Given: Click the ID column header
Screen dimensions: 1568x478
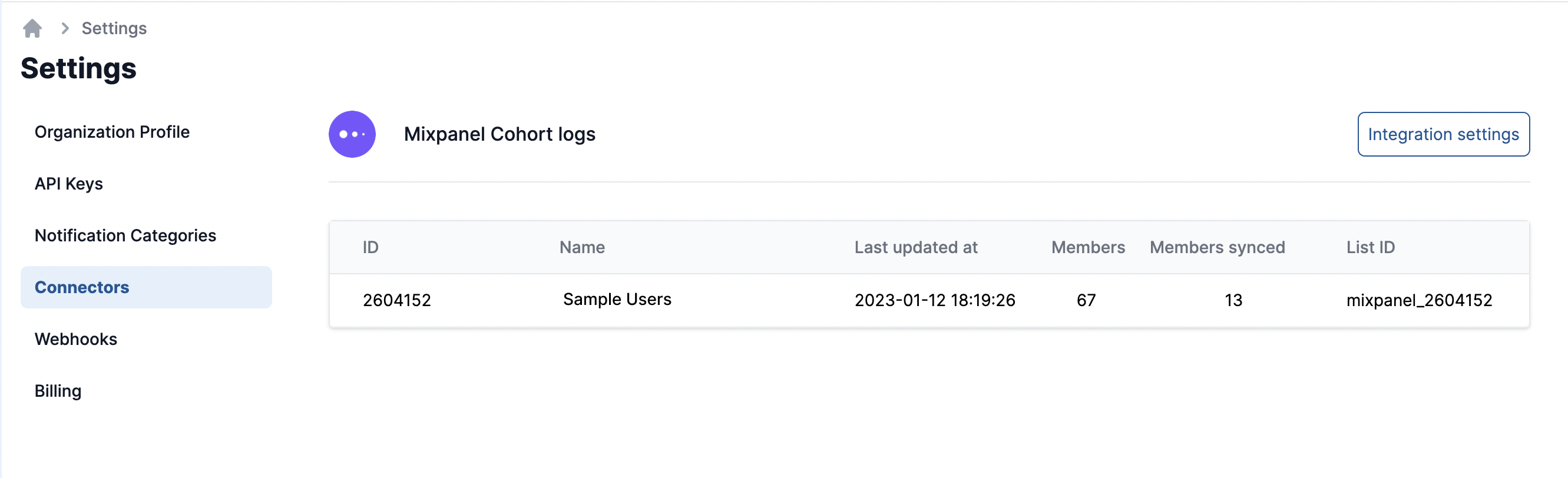Looking at the screenshot, I should [370, 247].
